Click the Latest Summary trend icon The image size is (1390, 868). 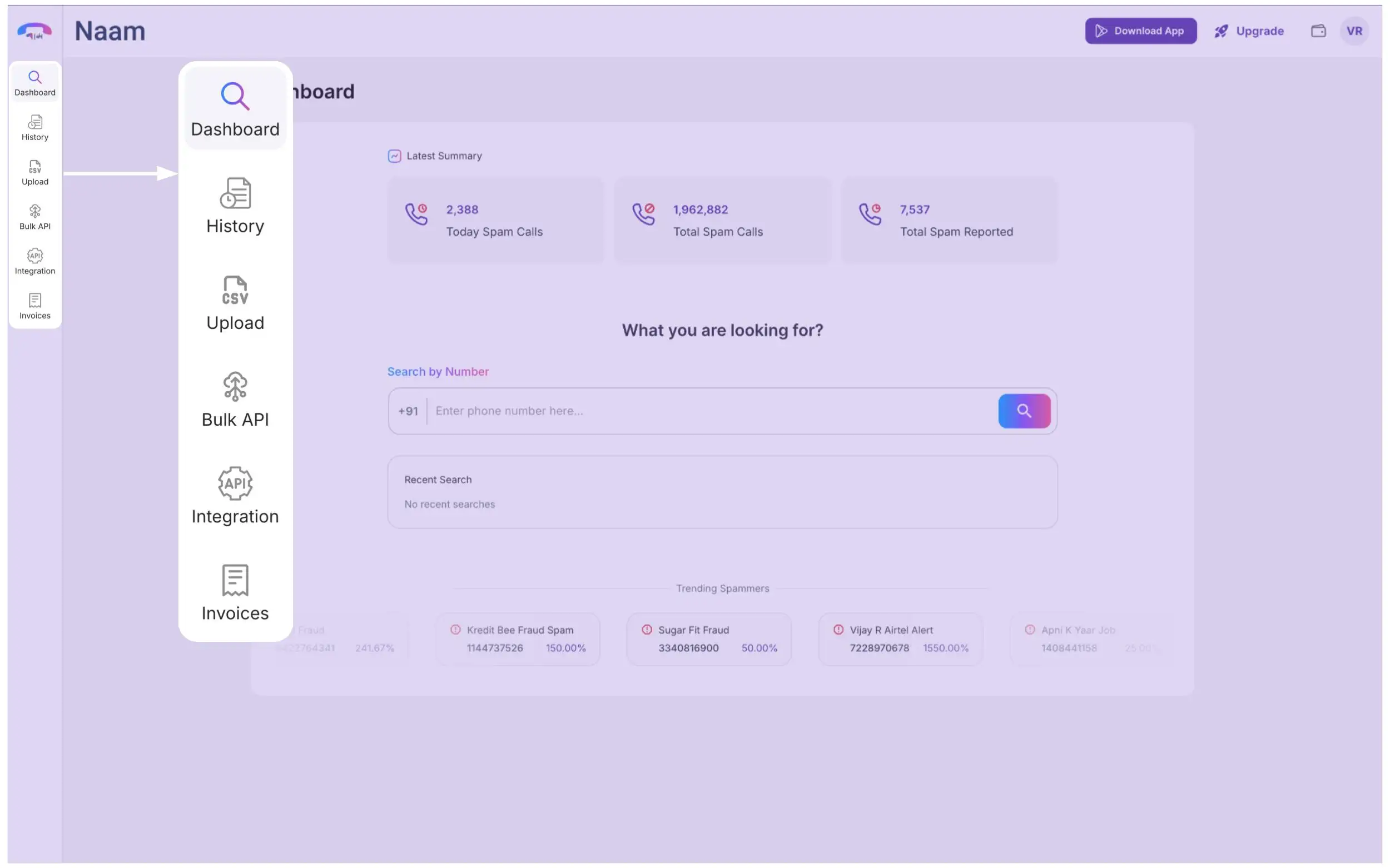[394, 156]
